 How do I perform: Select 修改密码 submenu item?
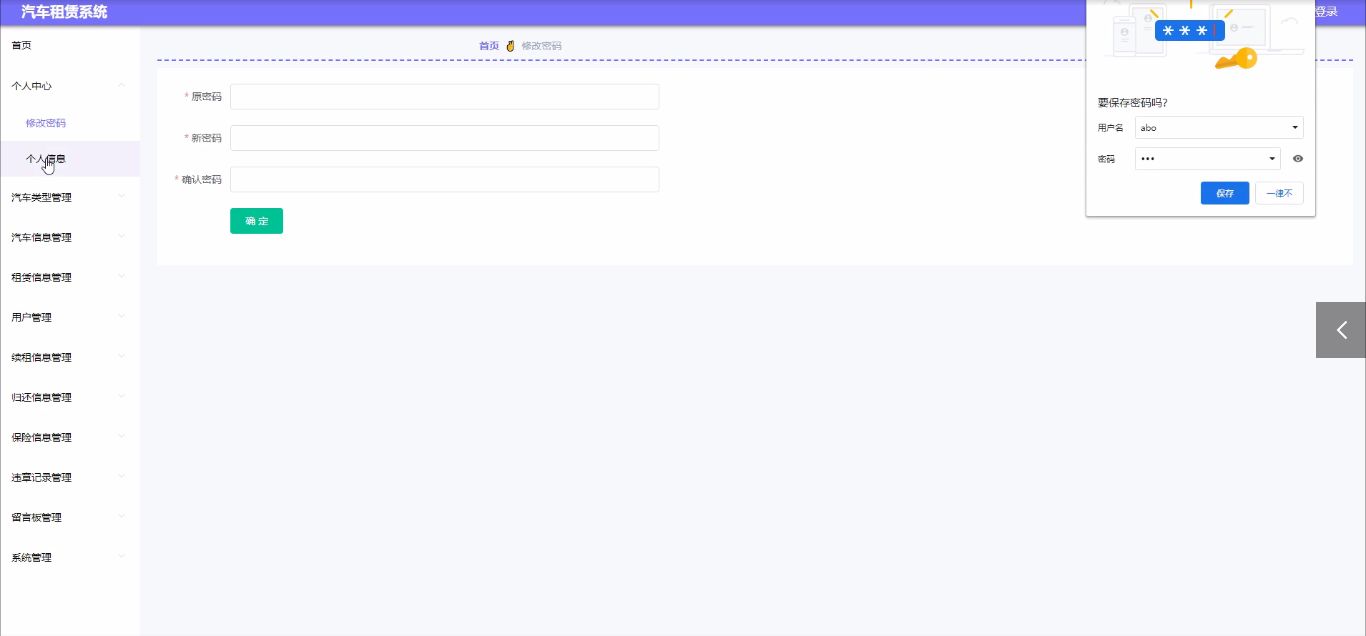(x=70, y=123)
